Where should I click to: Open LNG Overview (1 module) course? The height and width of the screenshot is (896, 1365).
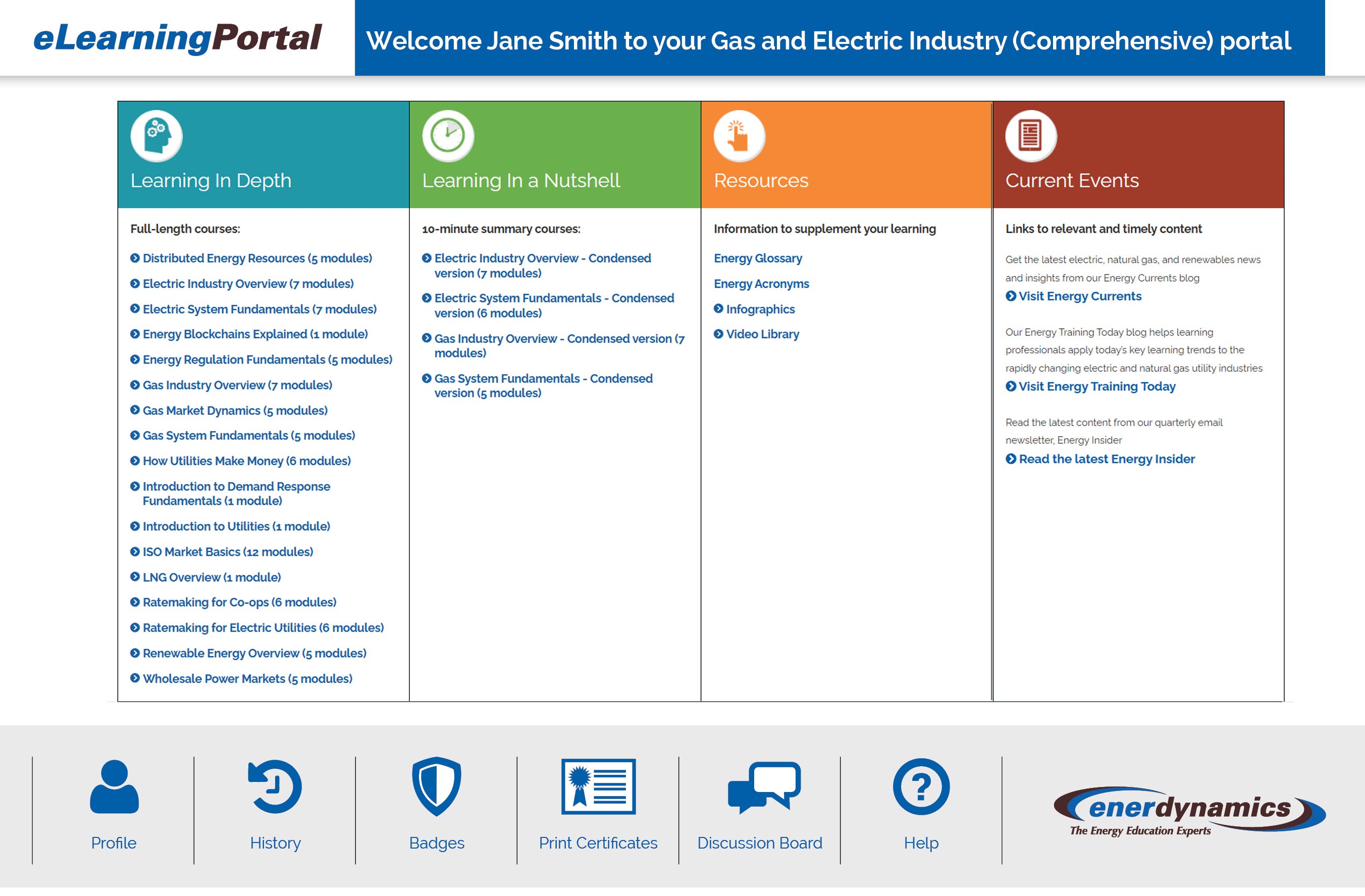[x=212, y=577]
